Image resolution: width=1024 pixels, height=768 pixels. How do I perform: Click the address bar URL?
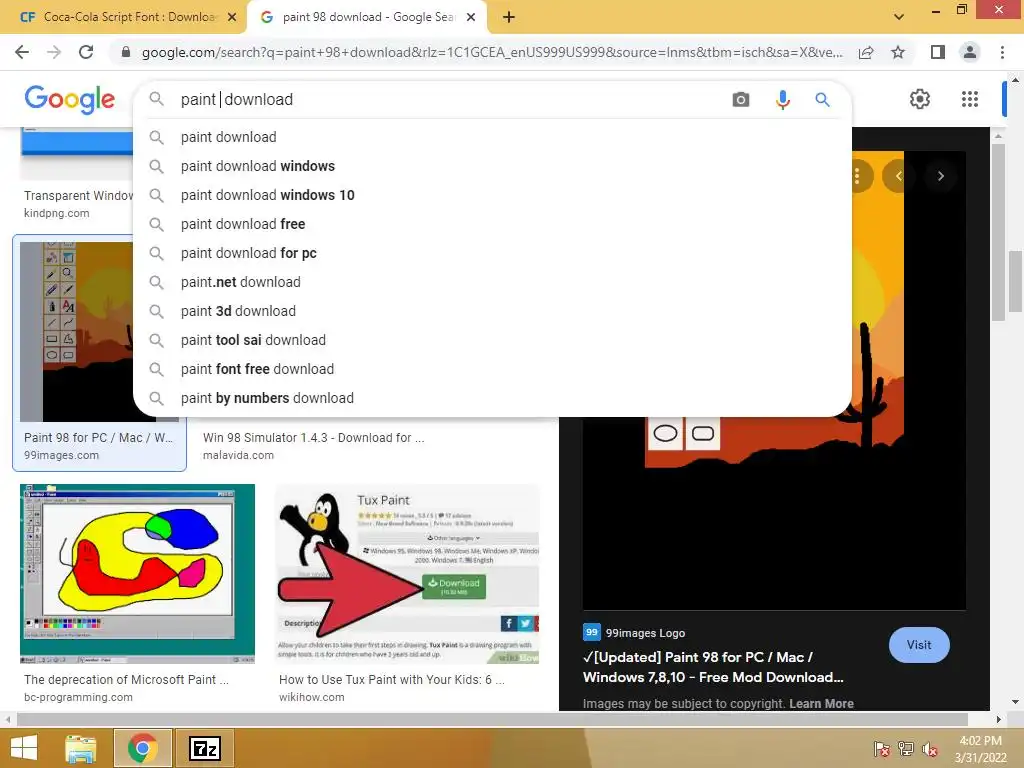(x=491, y=52)
